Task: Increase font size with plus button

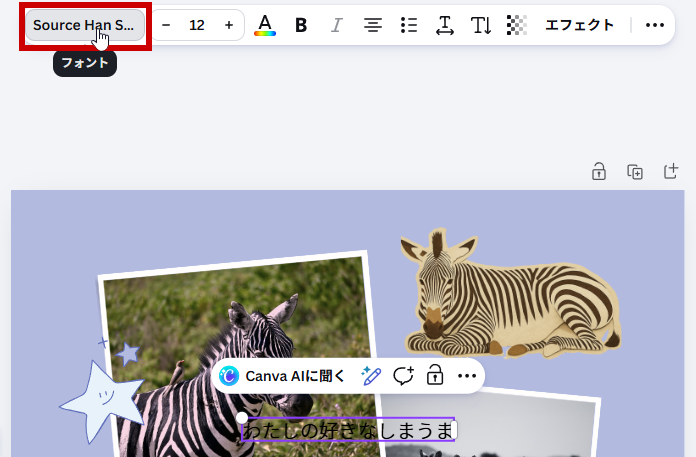Action: pos(229,25)
